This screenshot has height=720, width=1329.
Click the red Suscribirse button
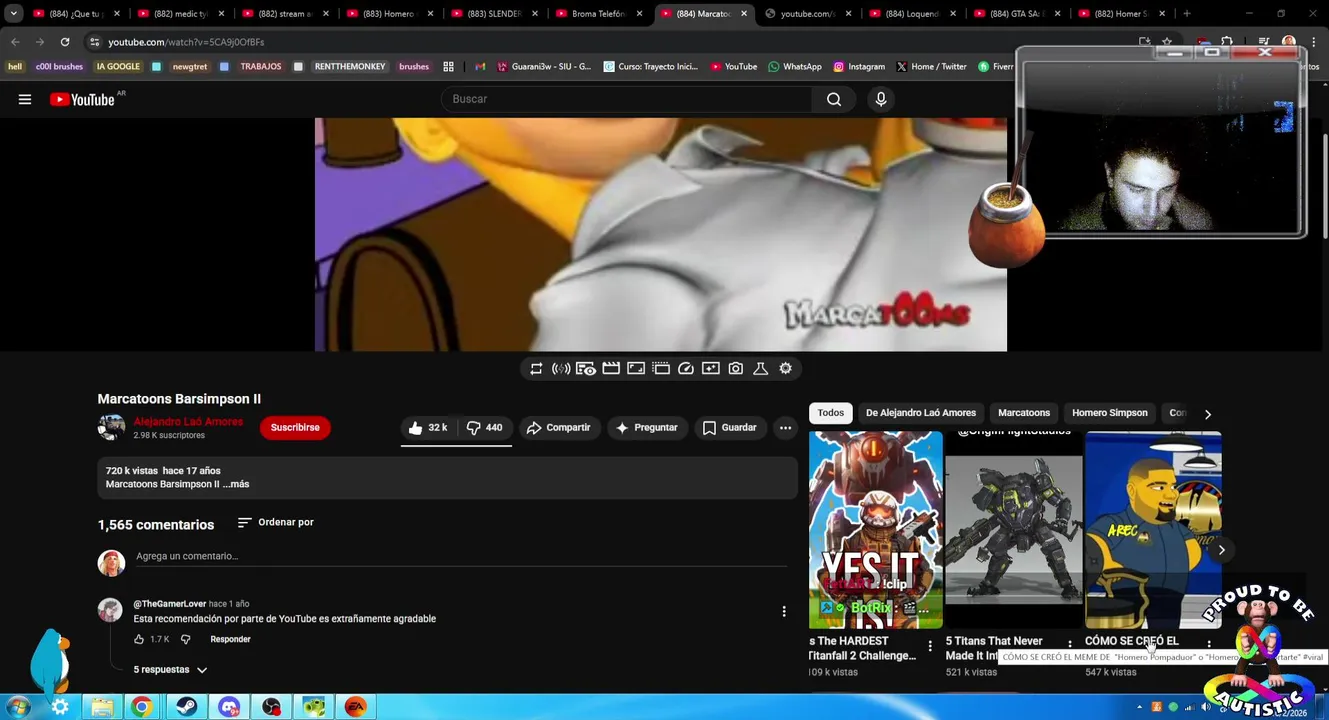295,428
